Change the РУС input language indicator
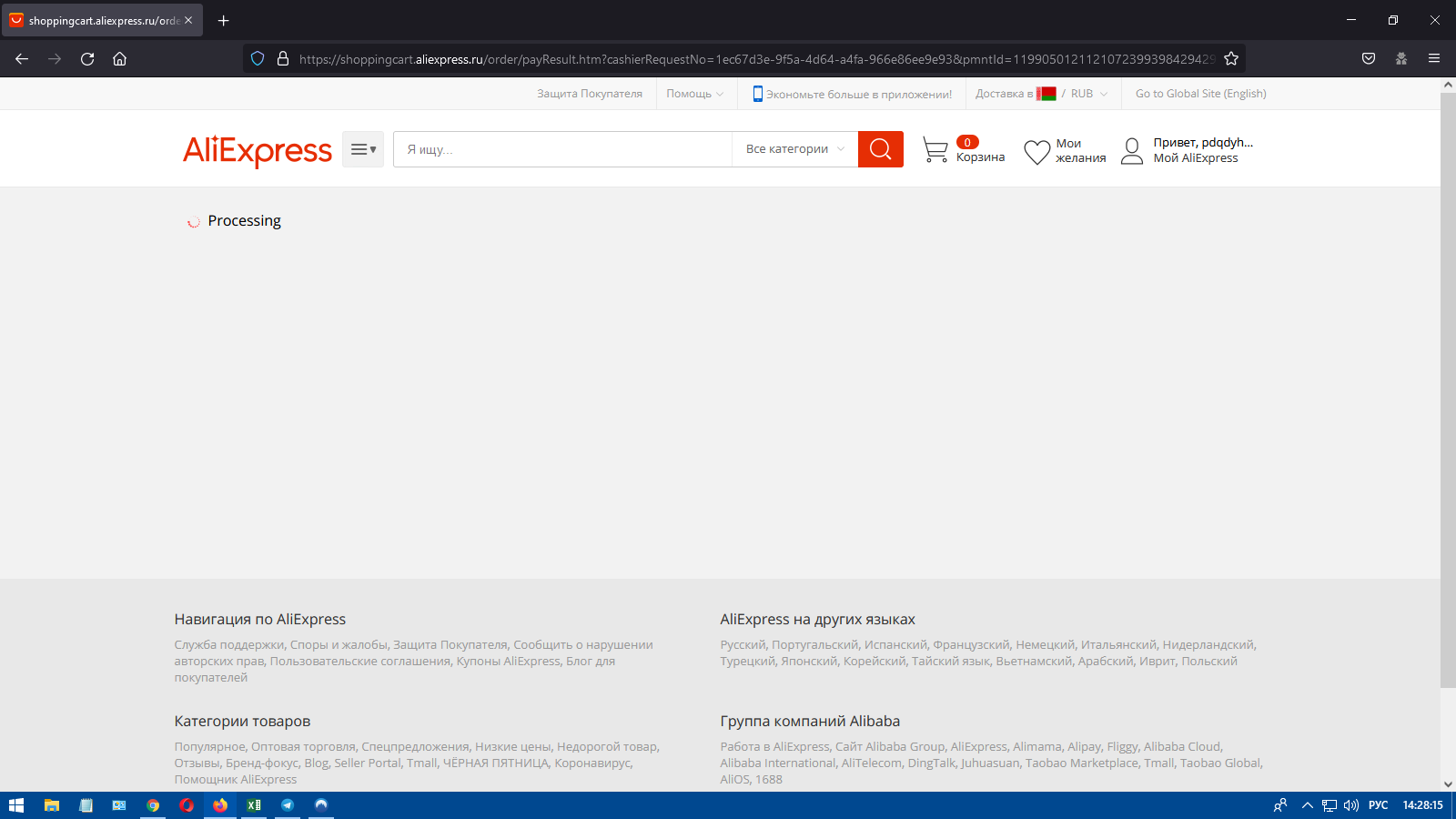The width and height of the screenshot is (1456, 819). click(x=1379, y=805)
